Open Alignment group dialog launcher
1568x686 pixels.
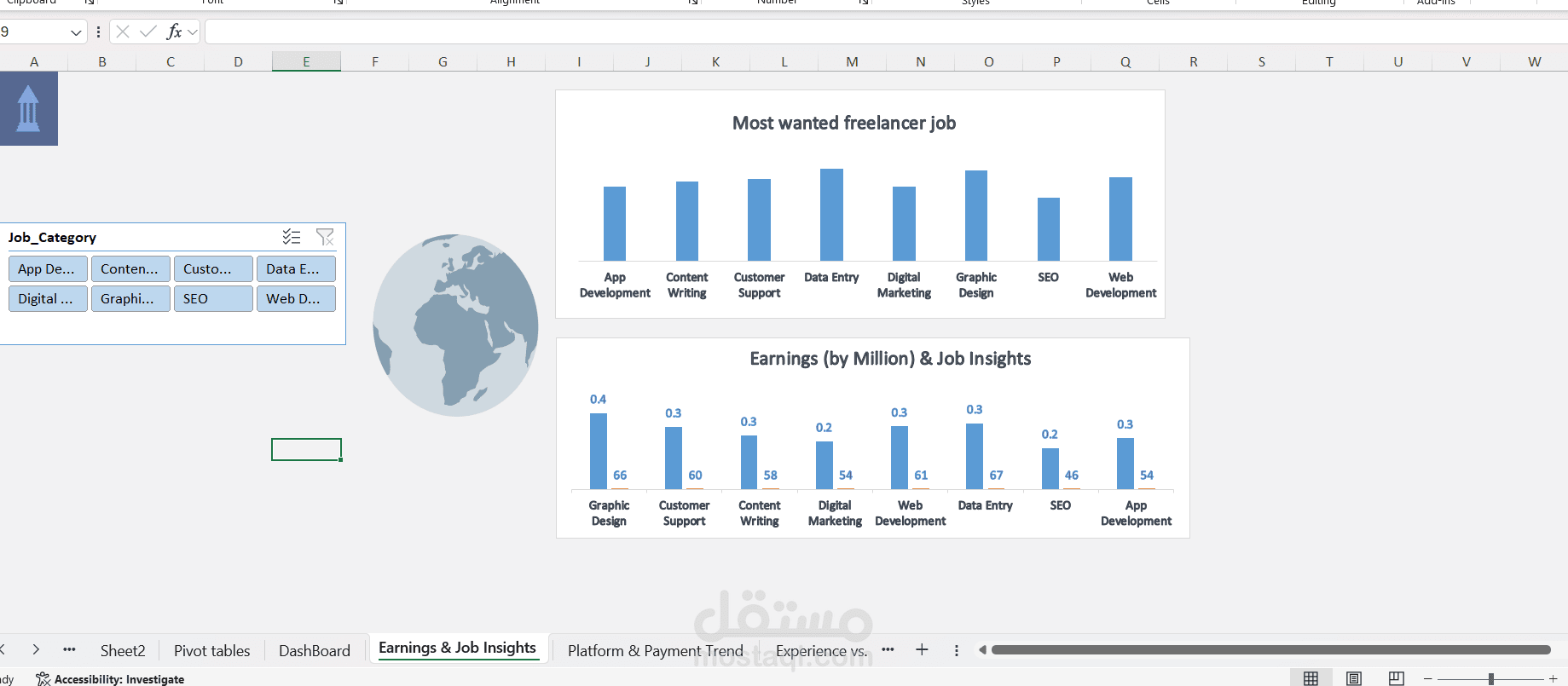(693, 2)
